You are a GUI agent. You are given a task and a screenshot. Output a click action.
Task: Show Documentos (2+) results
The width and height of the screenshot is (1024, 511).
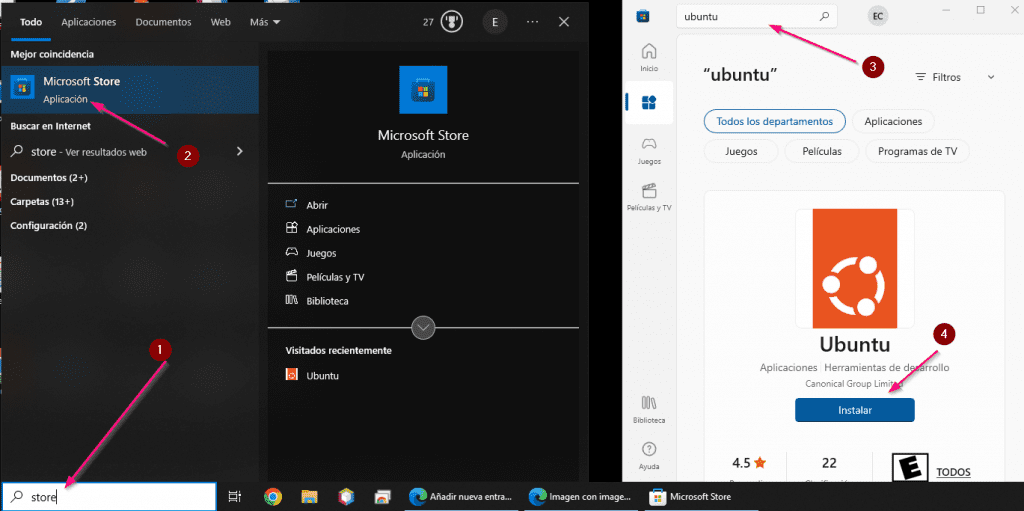(x=49, y=178)
